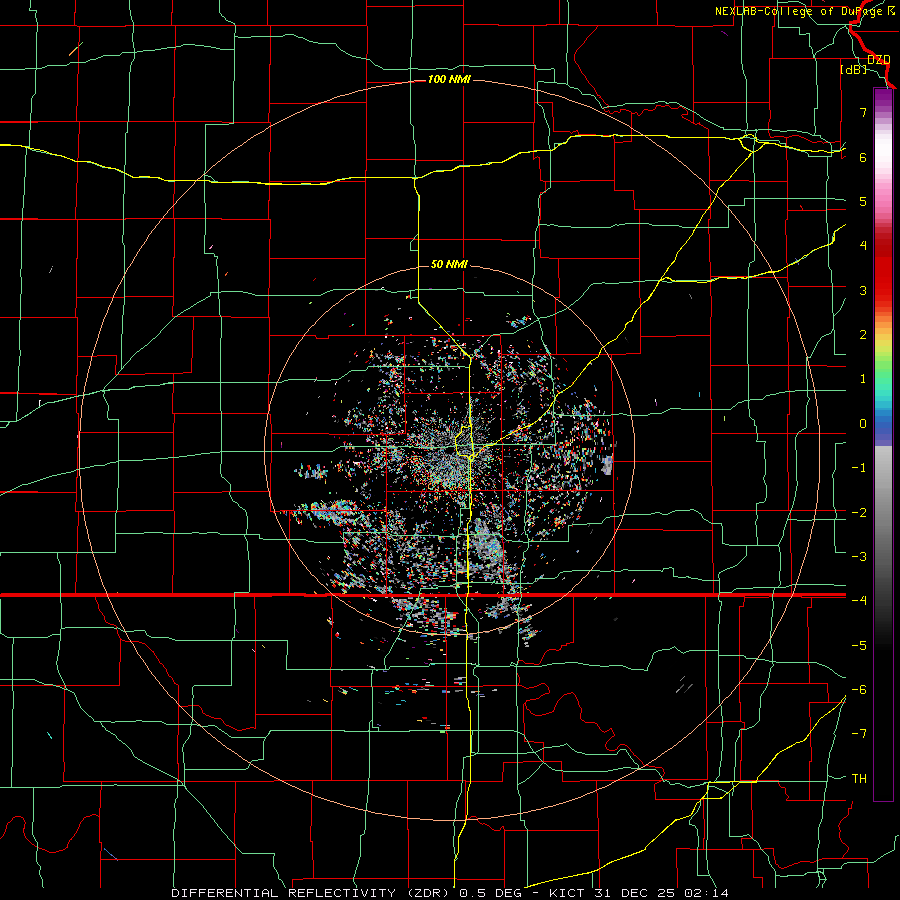Click "DIFFERENTIAL REFLECTIVITY" in the bottom caption

tap(284, 893)
